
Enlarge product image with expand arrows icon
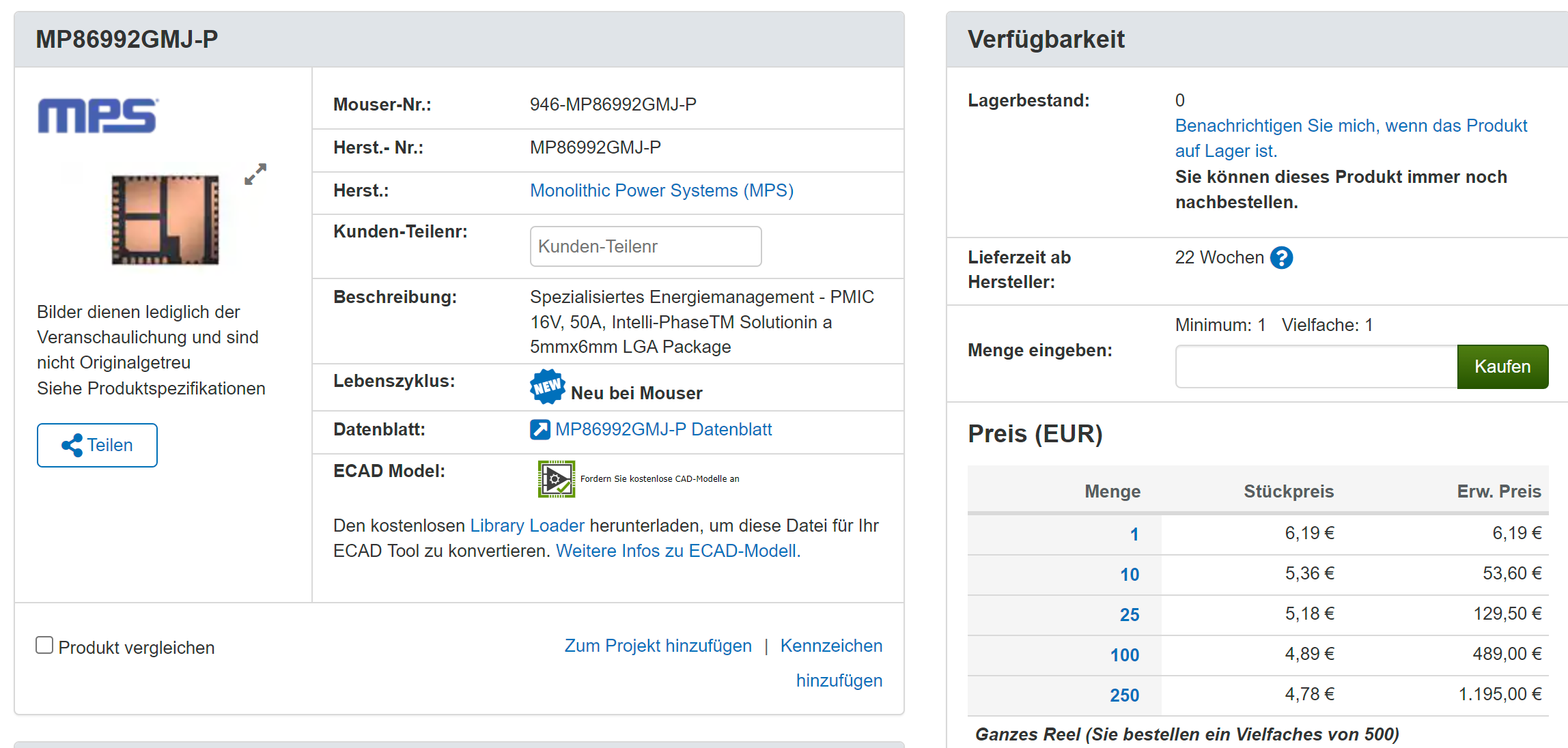255,174
